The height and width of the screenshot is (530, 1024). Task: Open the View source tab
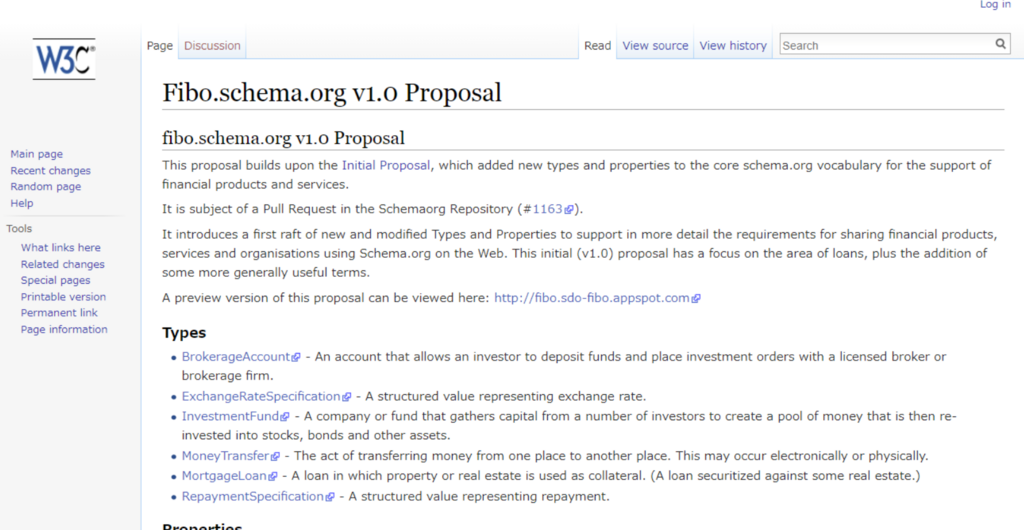point(655,46)
